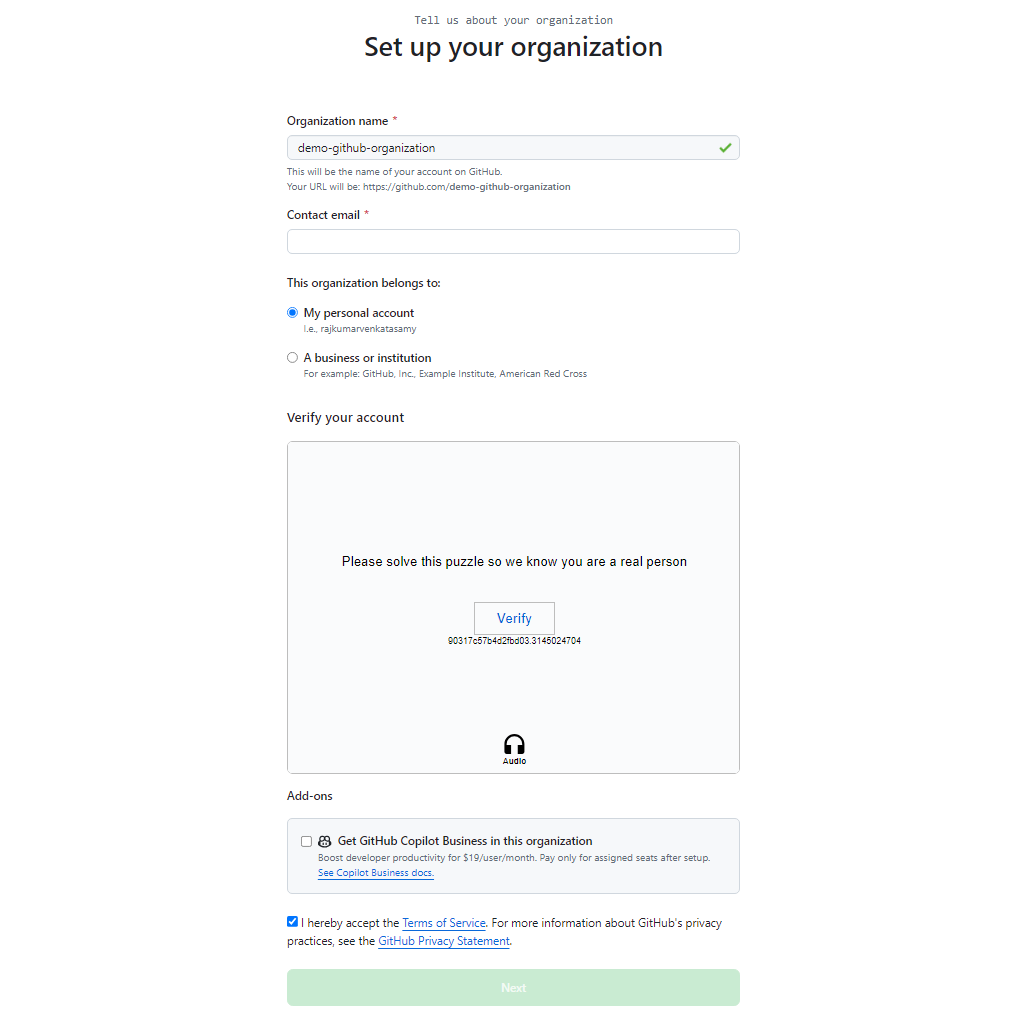Click the GitHub Copilot logo icon

click(x=324, y=841)
